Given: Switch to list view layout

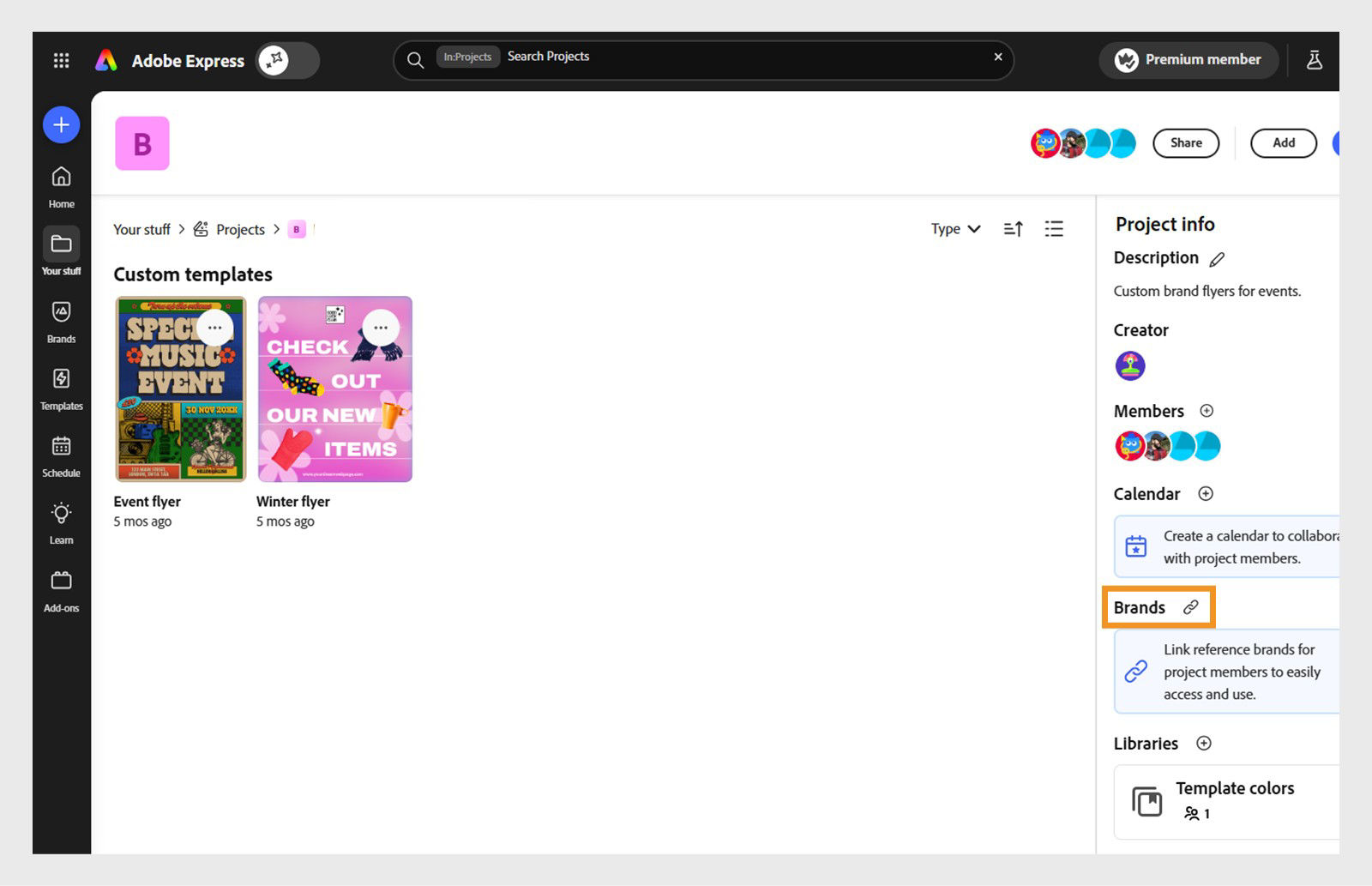Looking at the screenshot, I should (x=1054, y=229).
